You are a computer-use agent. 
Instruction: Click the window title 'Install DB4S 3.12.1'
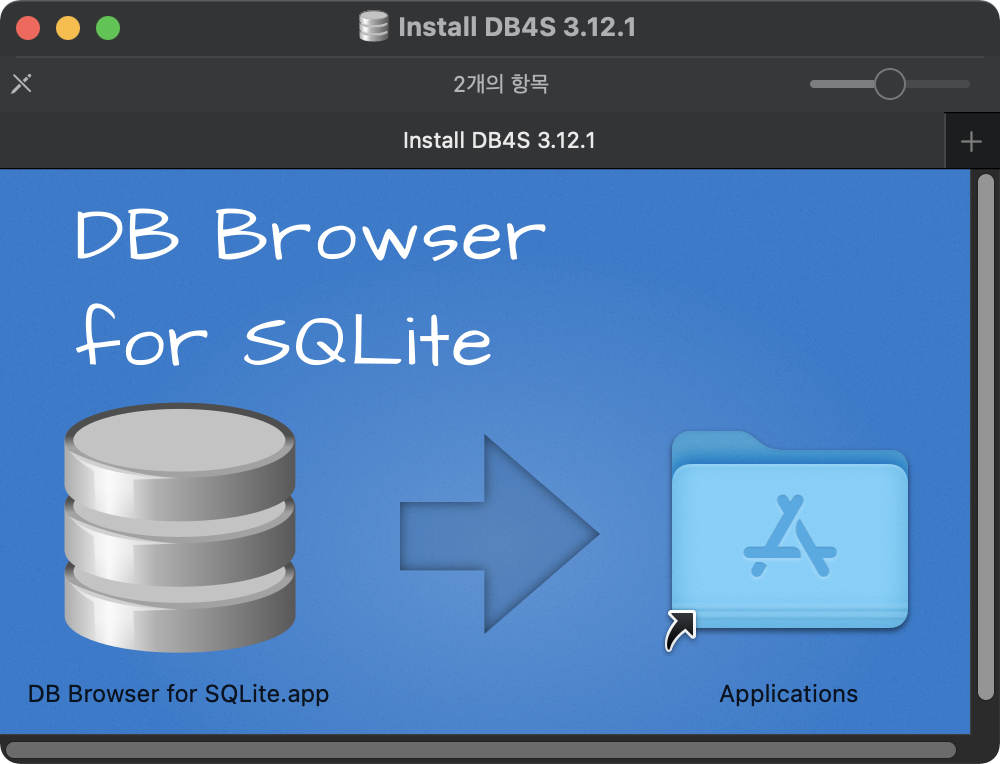[517, 27]
